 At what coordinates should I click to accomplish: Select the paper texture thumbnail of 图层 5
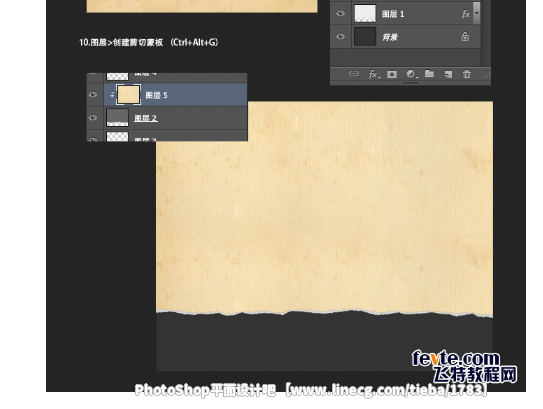128,95
